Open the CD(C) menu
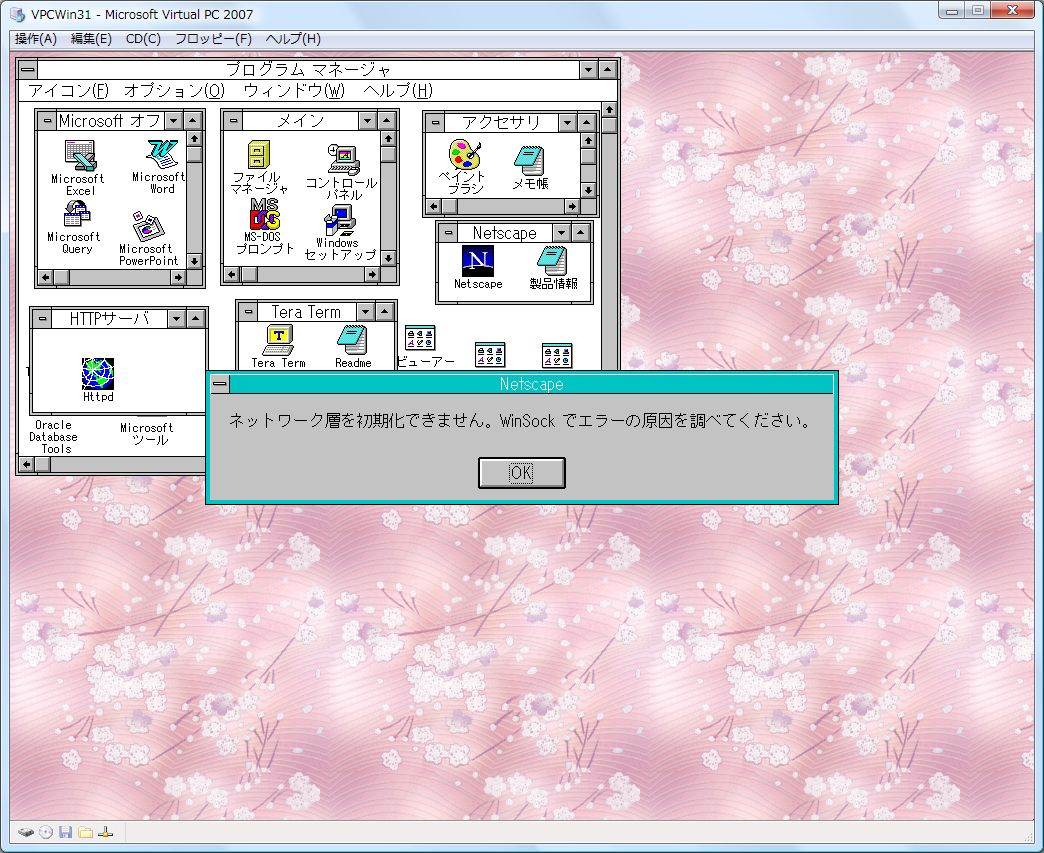This screenshot has height=853, width=1044. click(x=143, y=39)
